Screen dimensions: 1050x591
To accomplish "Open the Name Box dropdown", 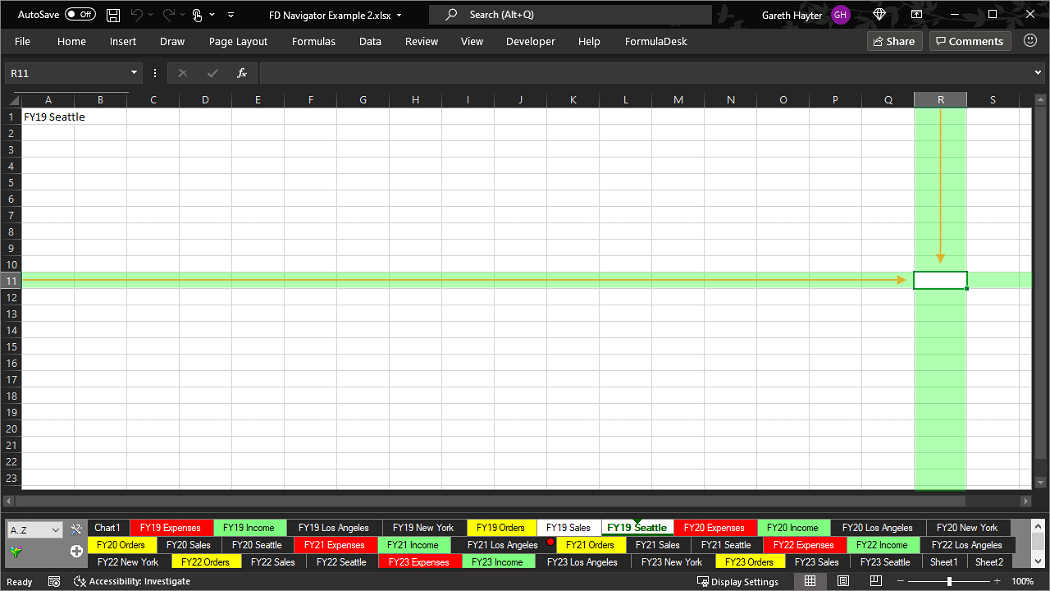I will [x=133, y=72].
